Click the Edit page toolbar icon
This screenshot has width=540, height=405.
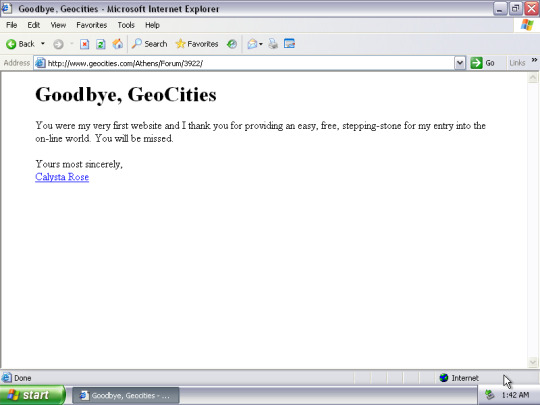pyautogui.click(x=289, y=43)
